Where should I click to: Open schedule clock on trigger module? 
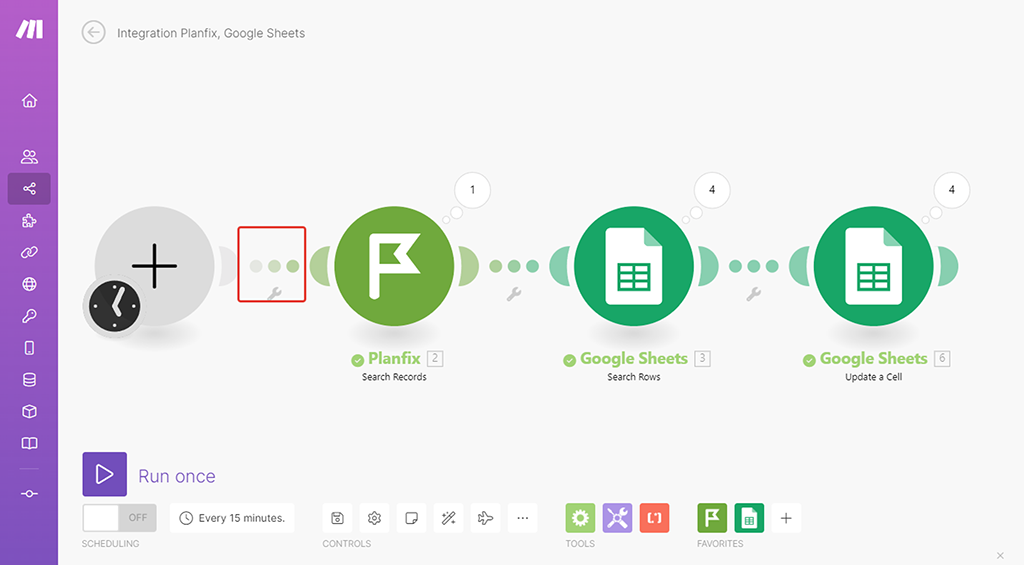114,306
